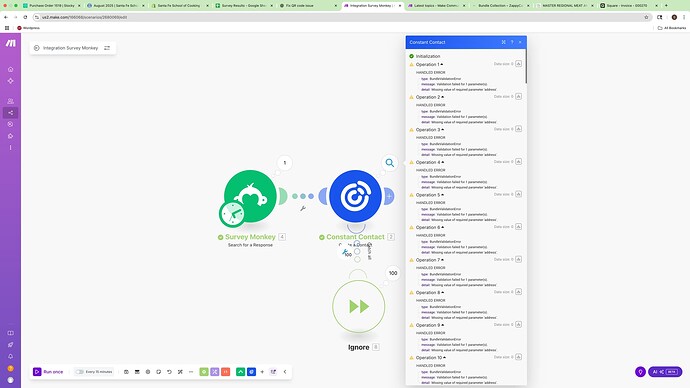Click the save scenario icon in toolbar
This screenshot has height=388, width=690.
(x=126, y=372)
